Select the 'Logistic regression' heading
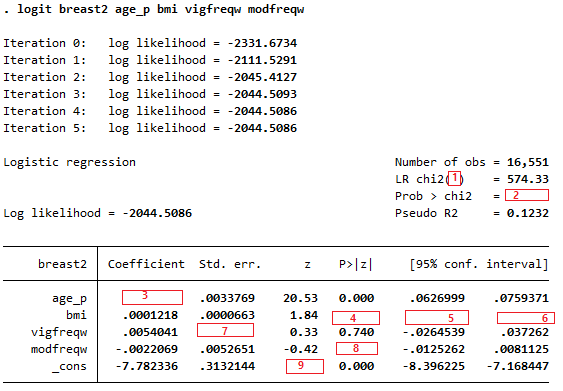The width and height of the screenshot is (563, 391). coord(70,163)
